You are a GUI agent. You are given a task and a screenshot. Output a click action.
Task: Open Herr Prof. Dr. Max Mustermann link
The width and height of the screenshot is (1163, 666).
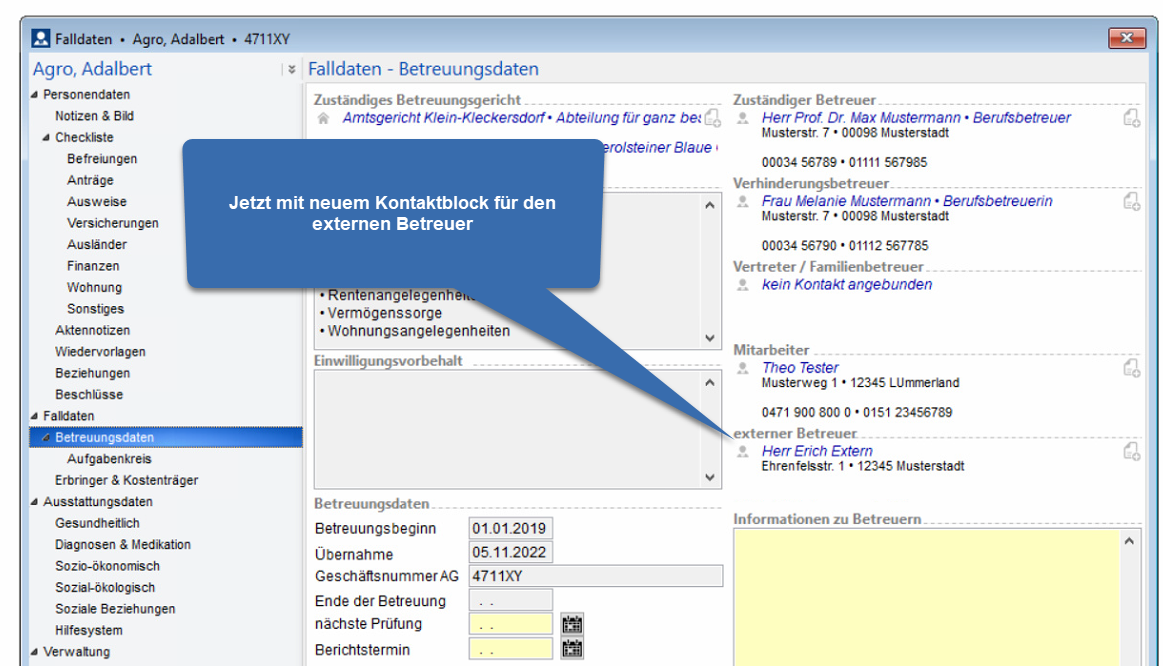tap(916, 118)
